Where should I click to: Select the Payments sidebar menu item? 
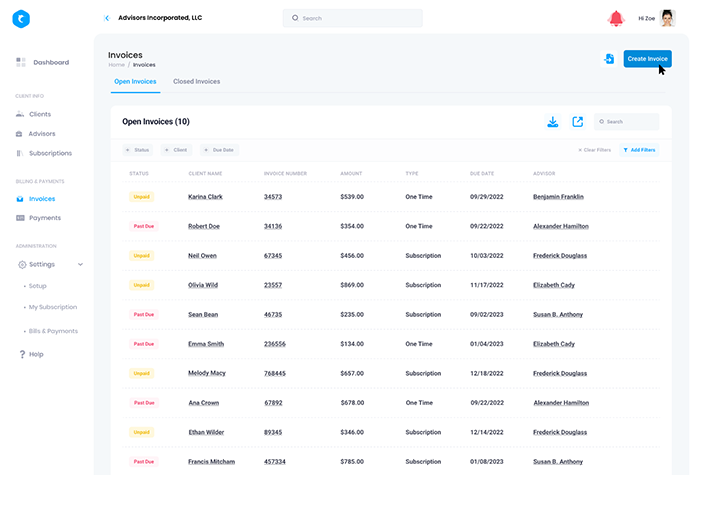pyautogui.click(x=44, y=217)
